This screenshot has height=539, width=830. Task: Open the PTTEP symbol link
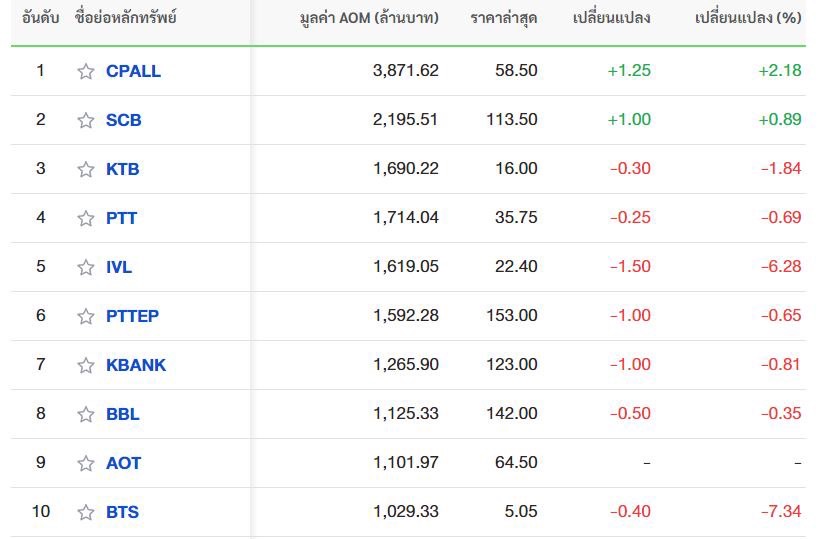[x=132, y=316]
